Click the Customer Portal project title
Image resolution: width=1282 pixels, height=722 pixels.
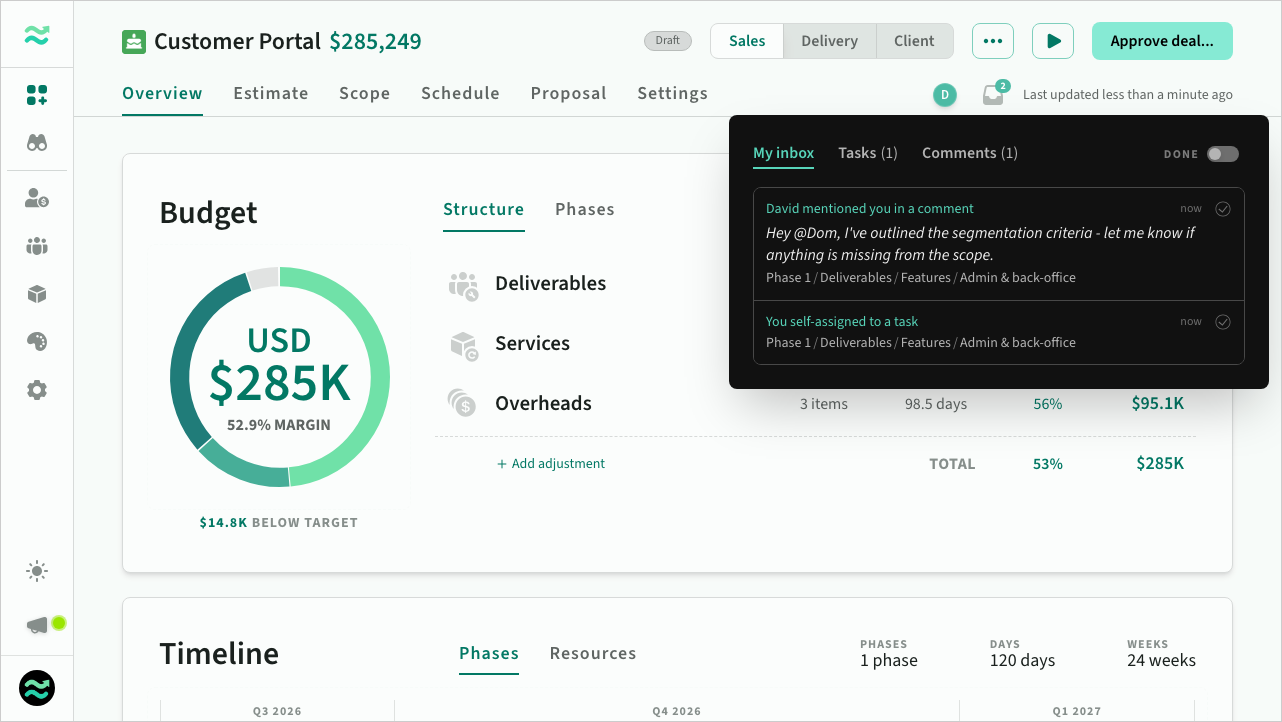[x=238, y=42]
